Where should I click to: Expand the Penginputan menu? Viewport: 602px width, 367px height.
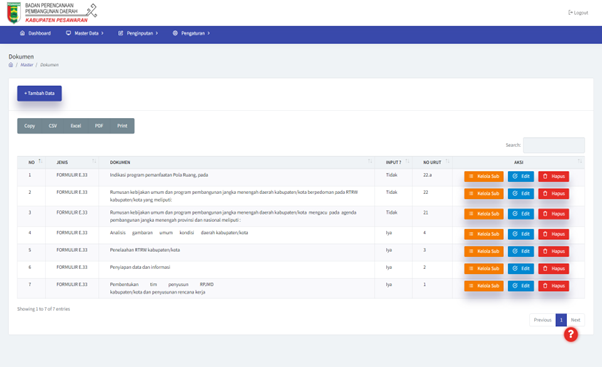click(138, 33)
